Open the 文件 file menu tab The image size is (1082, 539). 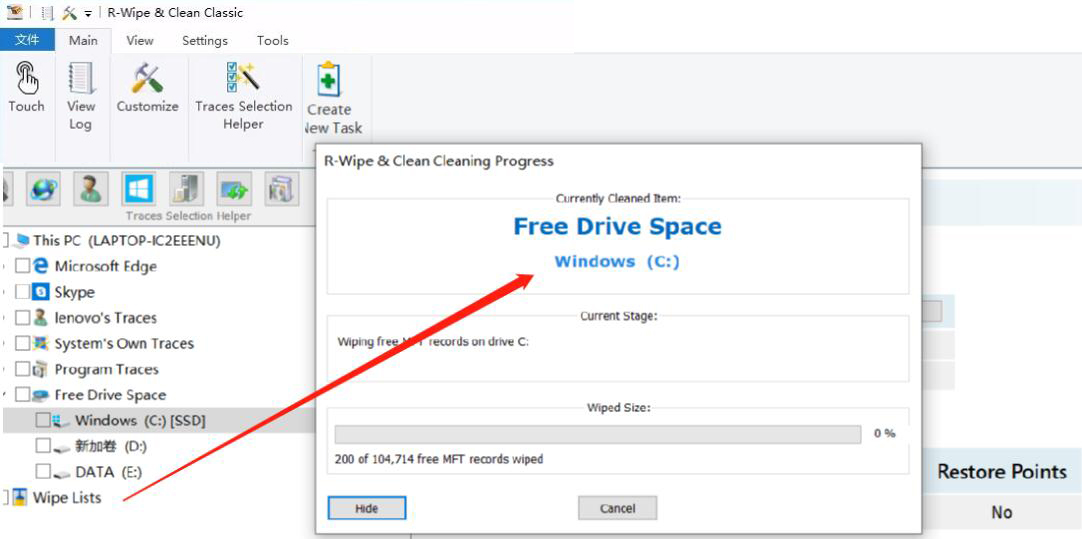(x=27, y=40)
